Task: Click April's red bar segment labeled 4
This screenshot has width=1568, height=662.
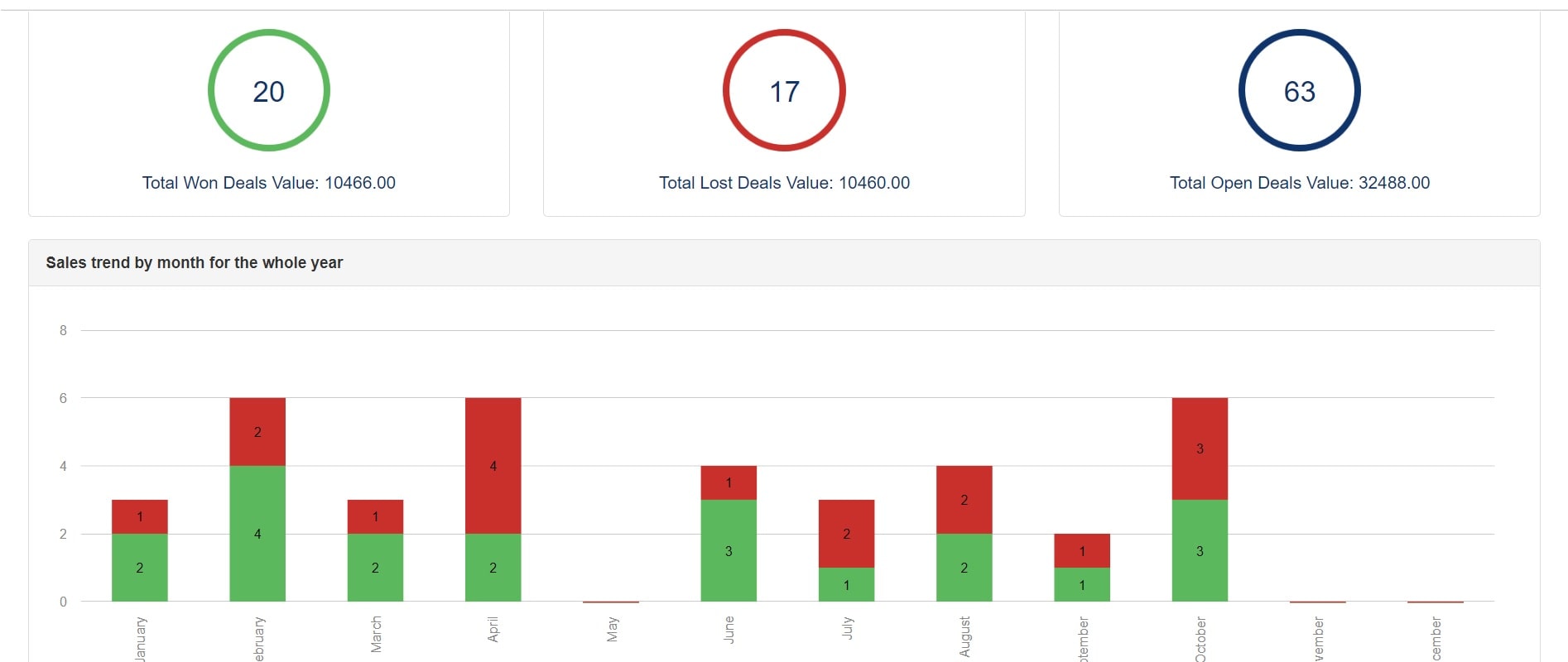Action: point(493,466)
